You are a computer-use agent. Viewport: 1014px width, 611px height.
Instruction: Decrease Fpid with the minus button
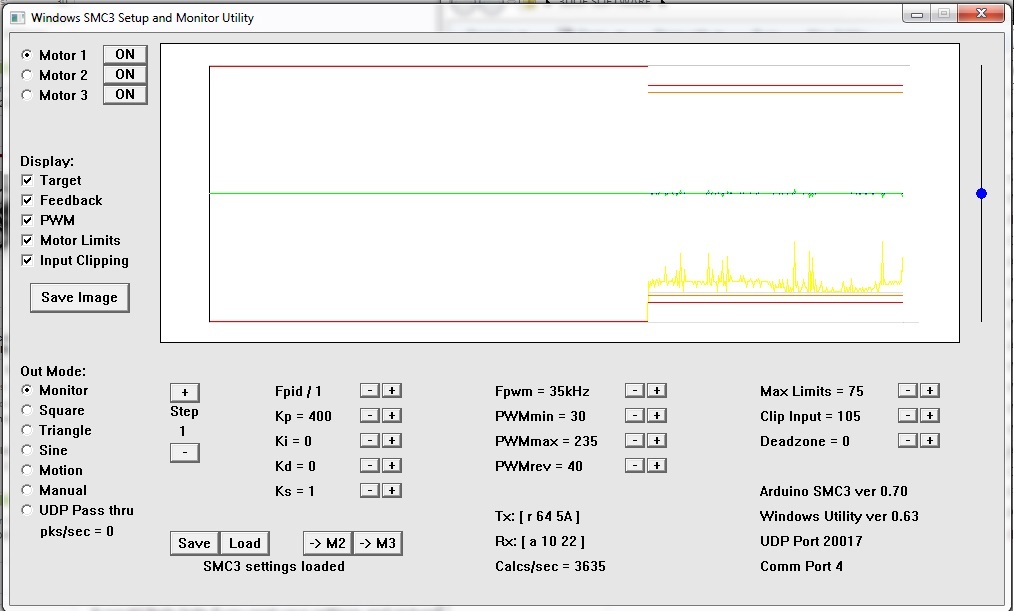pos(370,391)
